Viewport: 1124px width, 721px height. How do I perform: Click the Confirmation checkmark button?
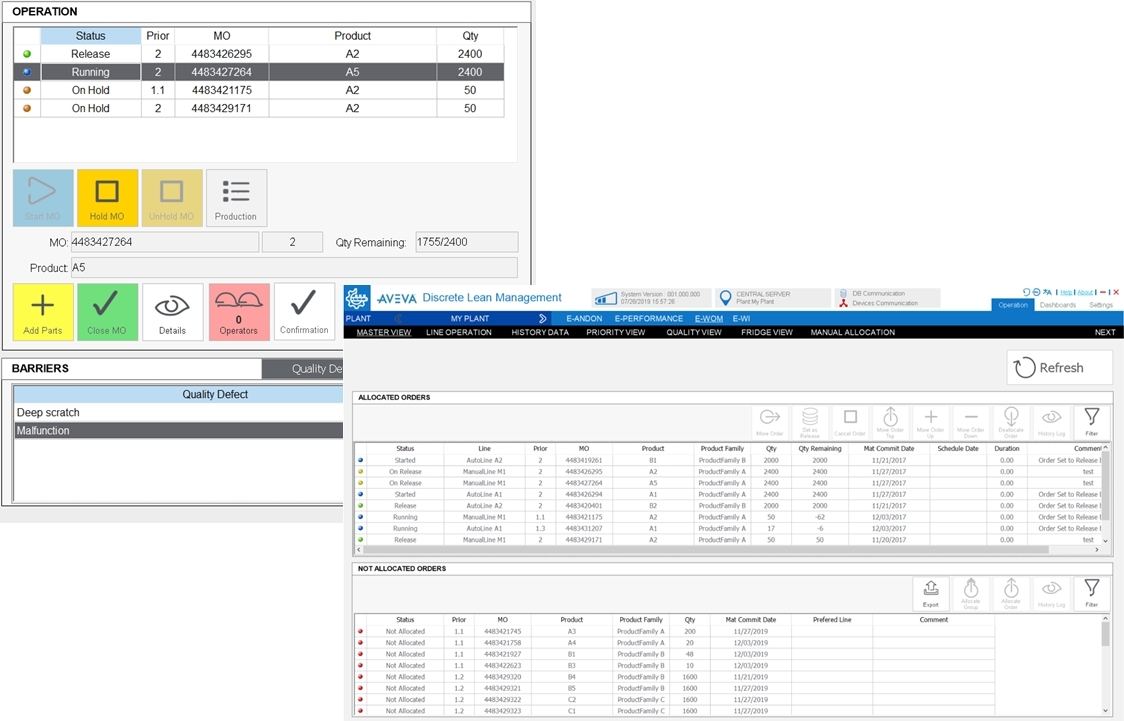304,312
